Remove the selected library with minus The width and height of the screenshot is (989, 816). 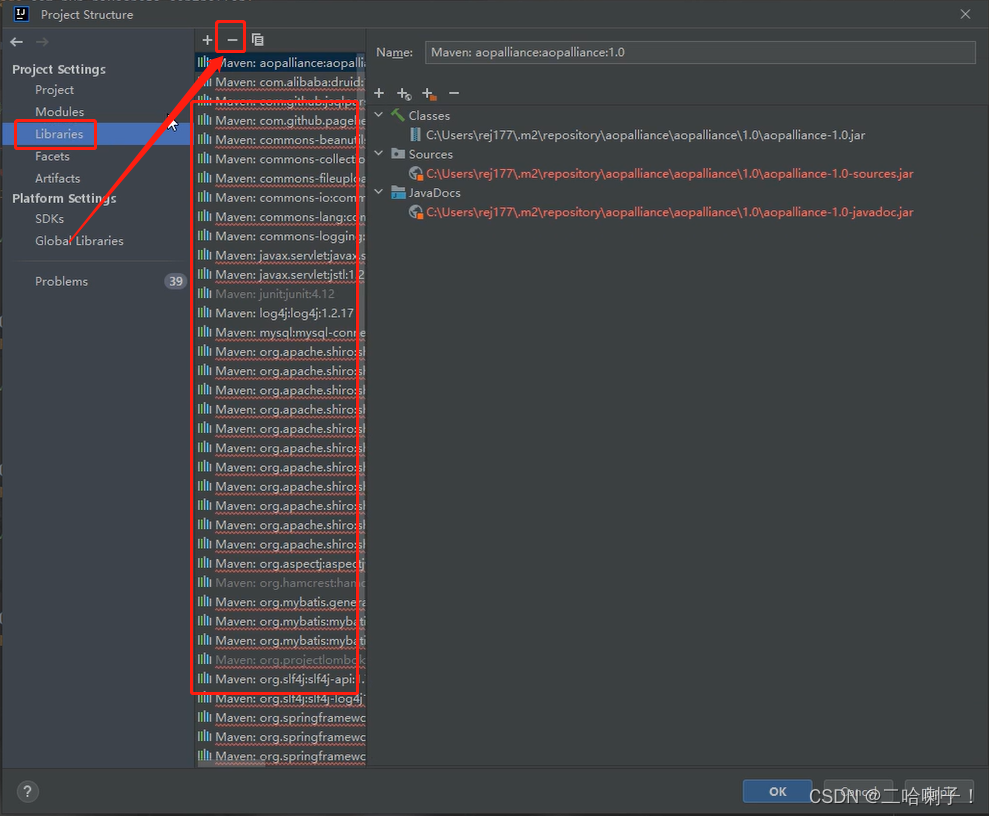pyautogui.click(x=232, y=40)
